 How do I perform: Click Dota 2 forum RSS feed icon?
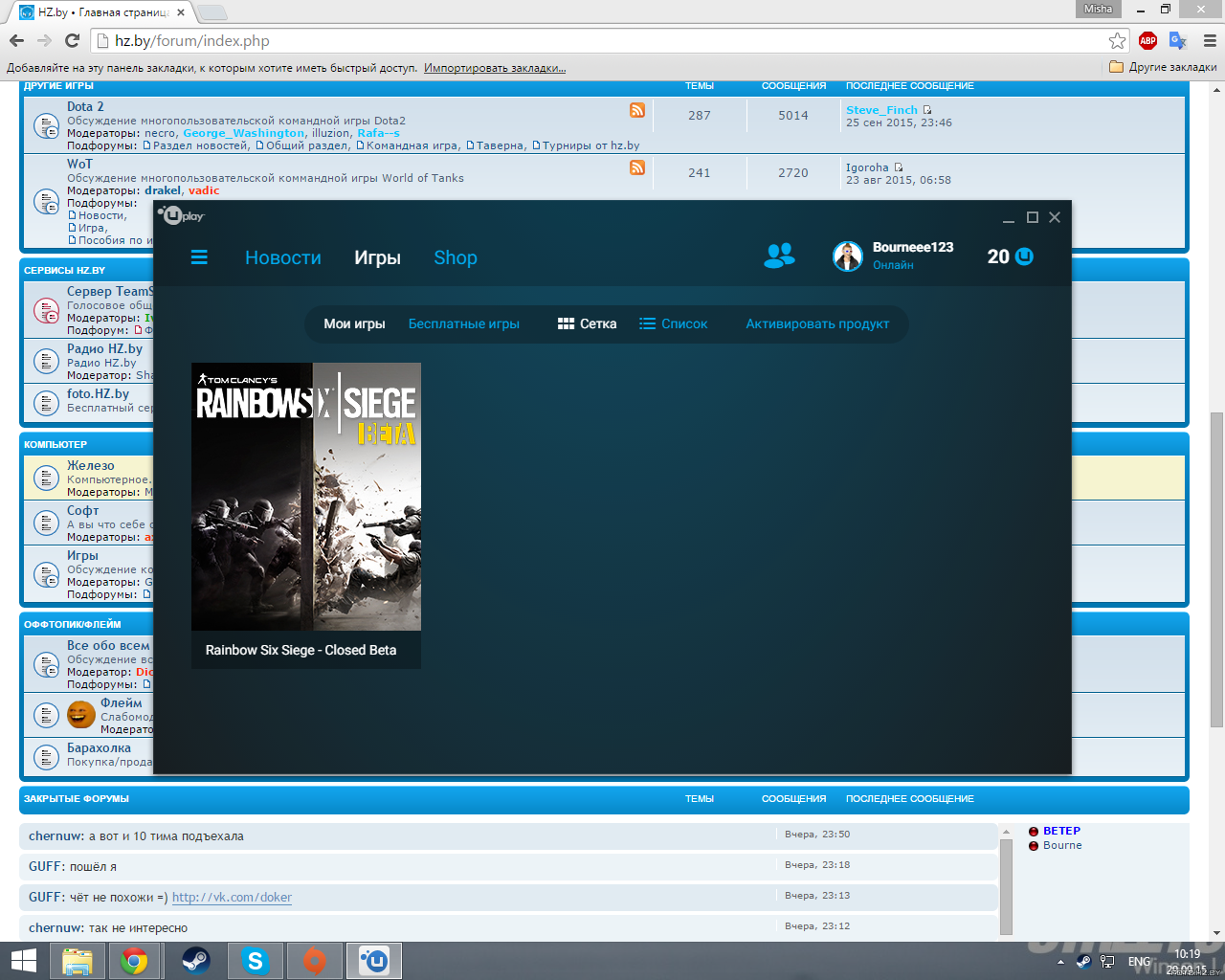[637, 110]
